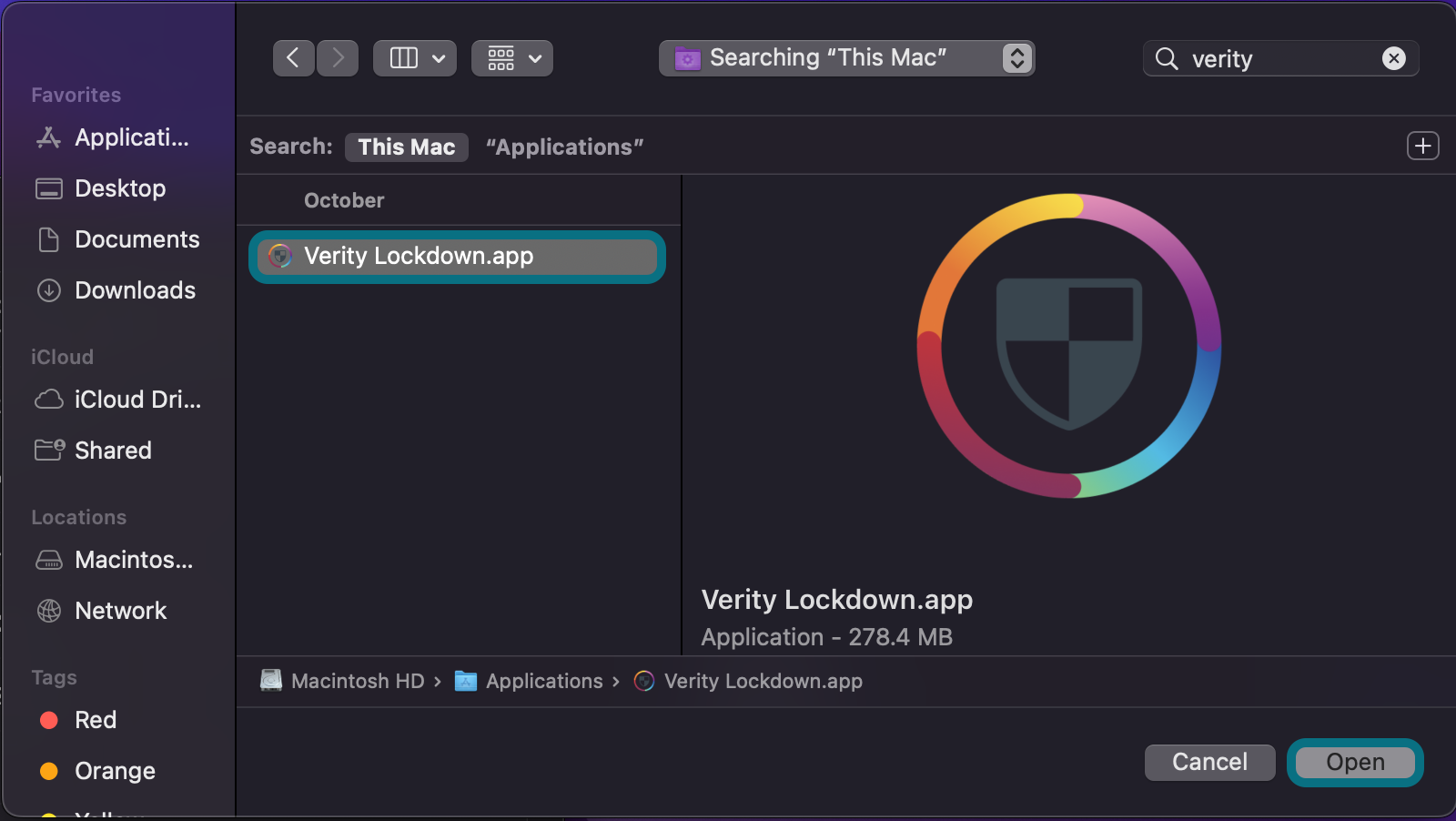
Task: Add a search criterion with the plus button
Action: 1423,146
